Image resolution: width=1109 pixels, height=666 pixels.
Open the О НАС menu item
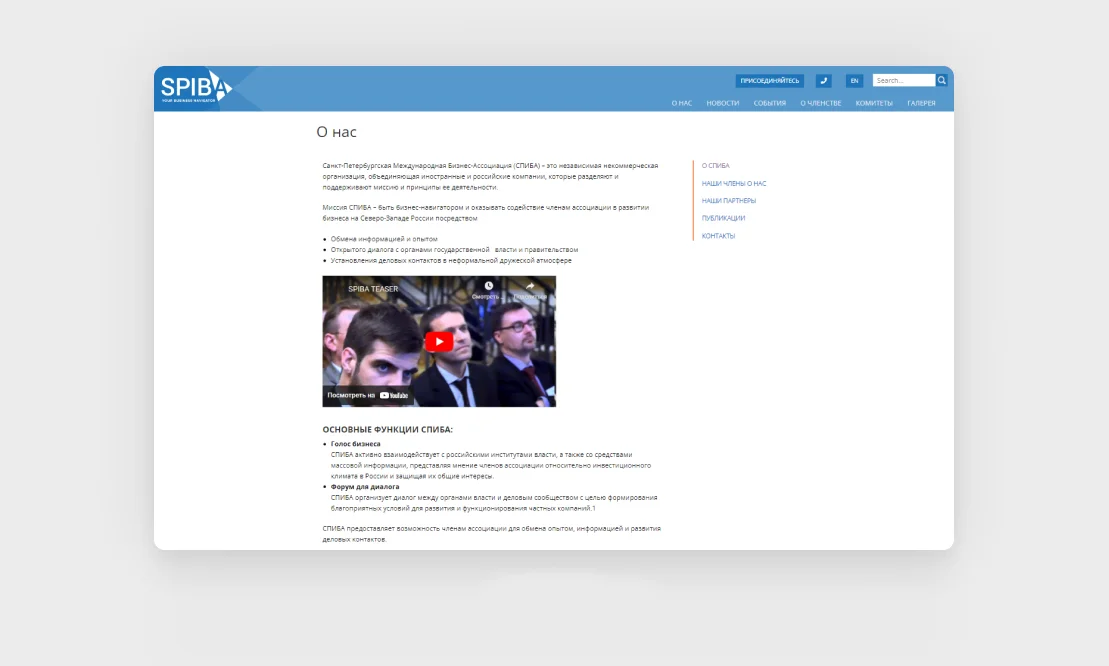[682, 103]
